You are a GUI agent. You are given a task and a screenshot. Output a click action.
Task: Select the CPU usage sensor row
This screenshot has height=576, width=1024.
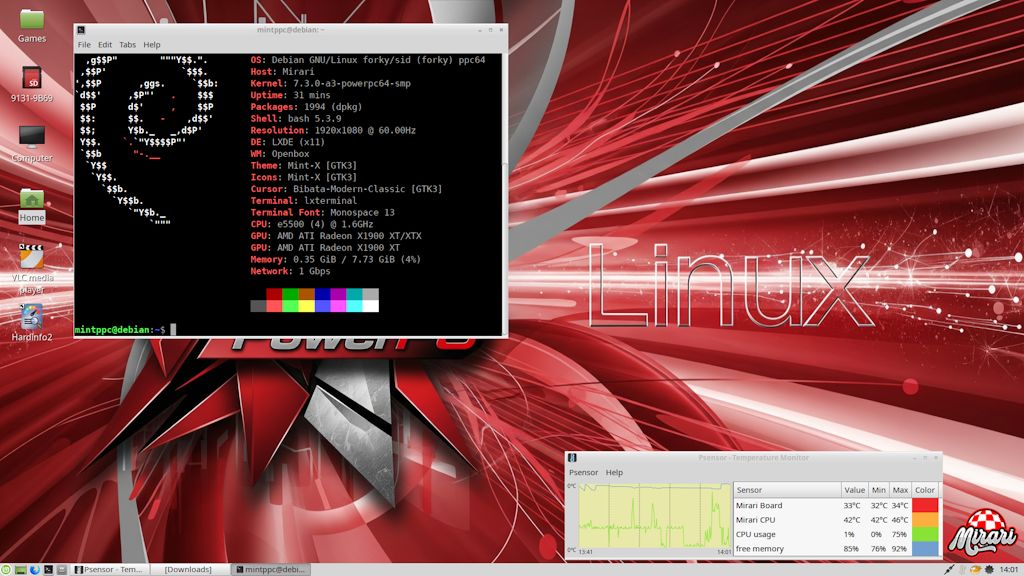836,534
